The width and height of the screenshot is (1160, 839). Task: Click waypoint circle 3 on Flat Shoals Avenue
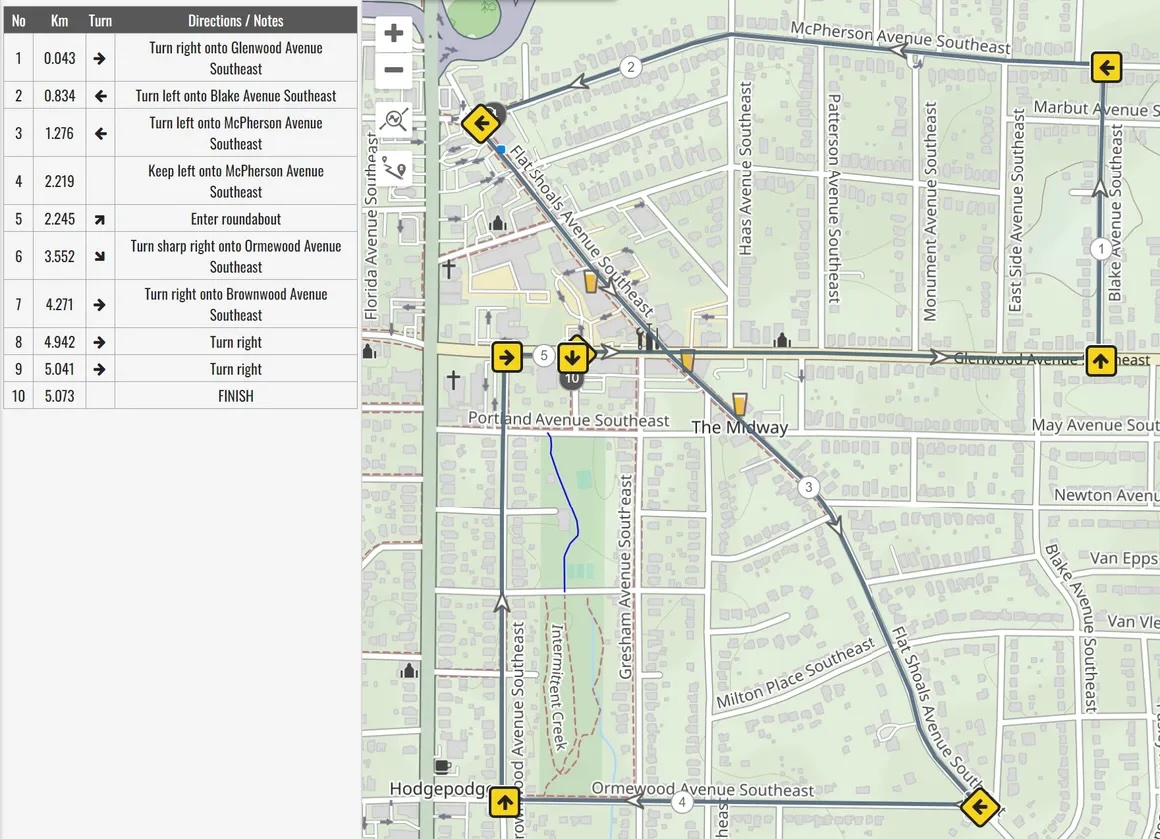coord(807,487)
